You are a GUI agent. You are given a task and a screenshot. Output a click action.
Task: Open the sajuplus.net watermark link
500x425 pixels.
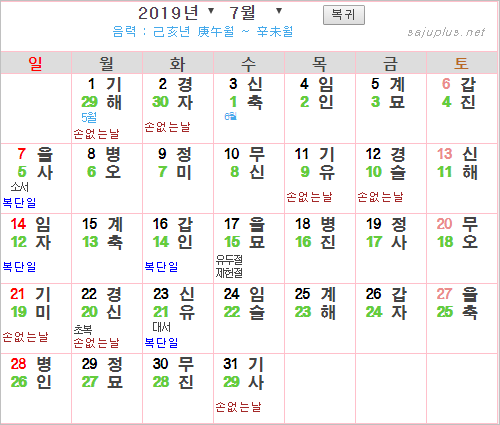coord(446,32)
